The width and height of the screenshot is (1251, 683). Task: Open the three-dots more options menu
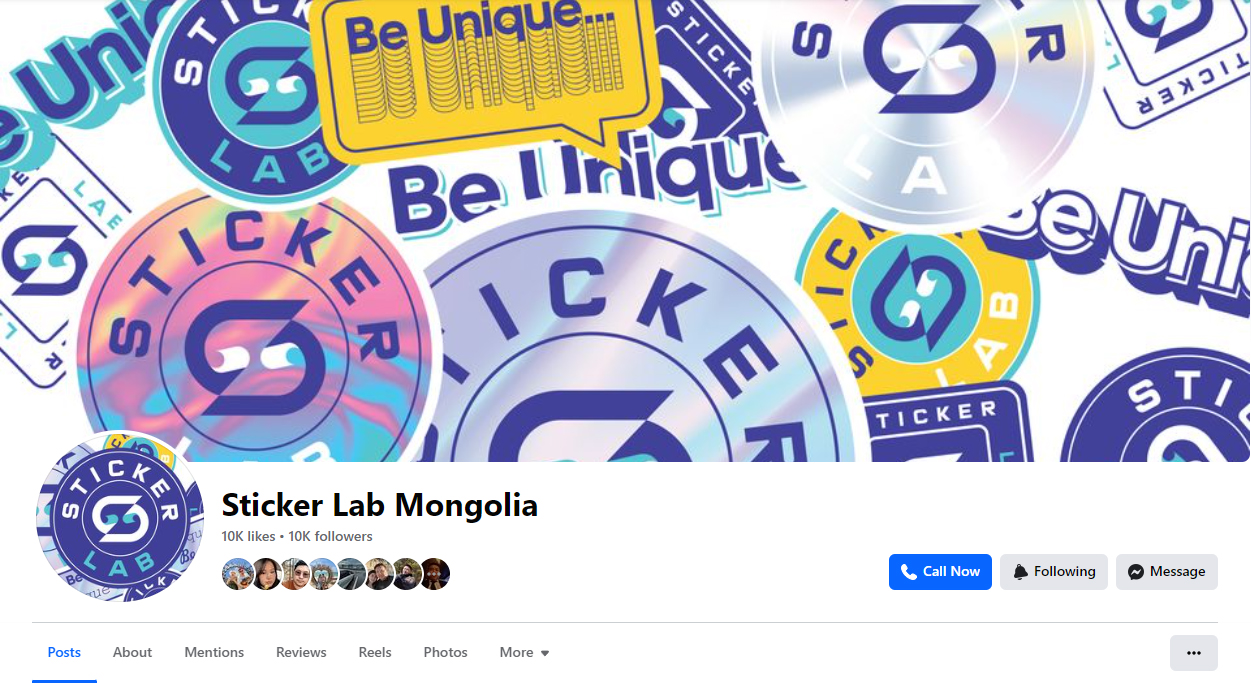pos(1193,653)
